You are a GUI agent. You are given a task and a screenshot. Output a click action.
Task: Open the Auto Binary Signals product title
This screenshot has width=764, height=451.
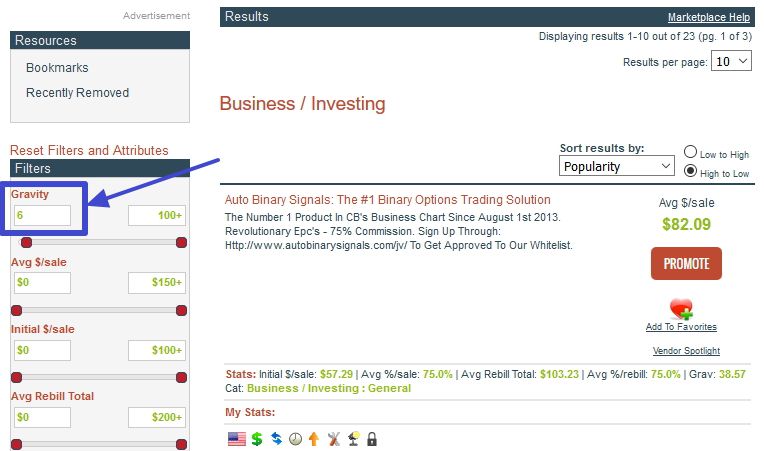pos(387,200)
